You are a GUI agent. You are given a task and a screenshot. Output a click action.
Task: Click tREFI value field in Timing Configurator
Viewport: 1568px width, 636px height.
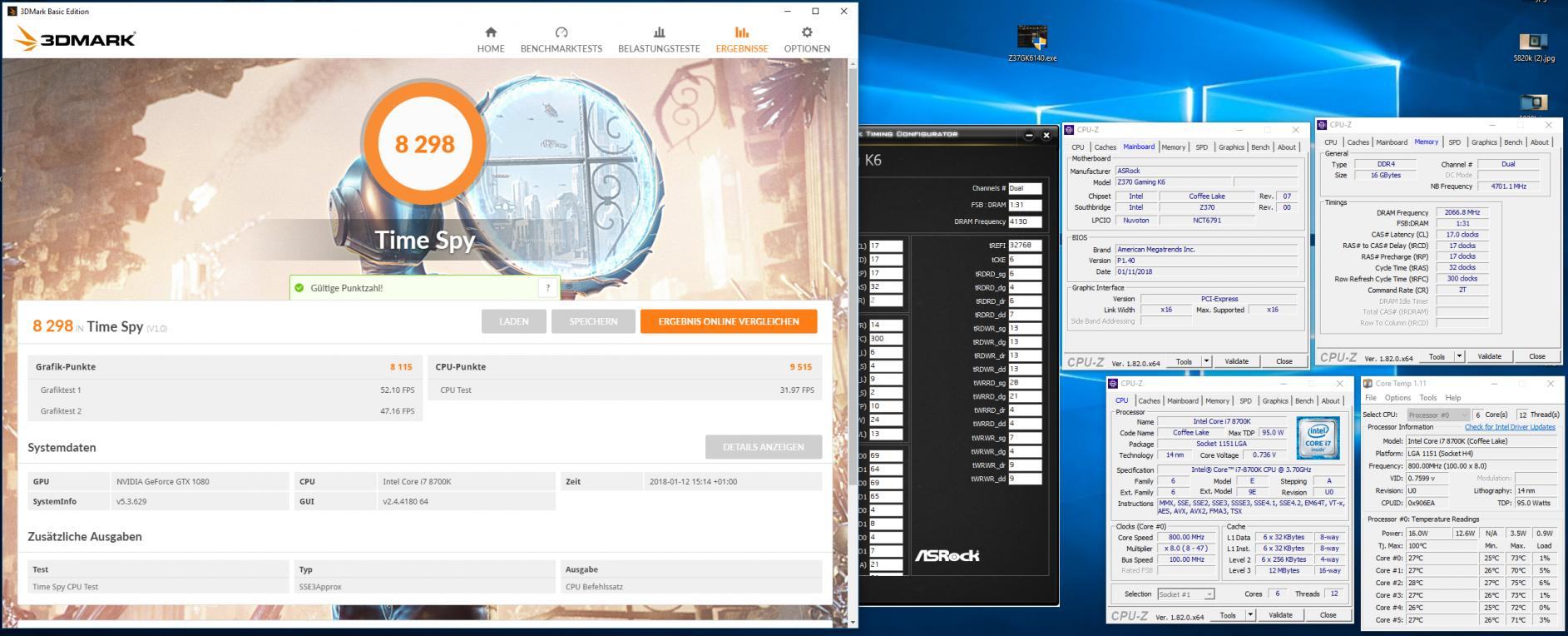coord(1025,246)
